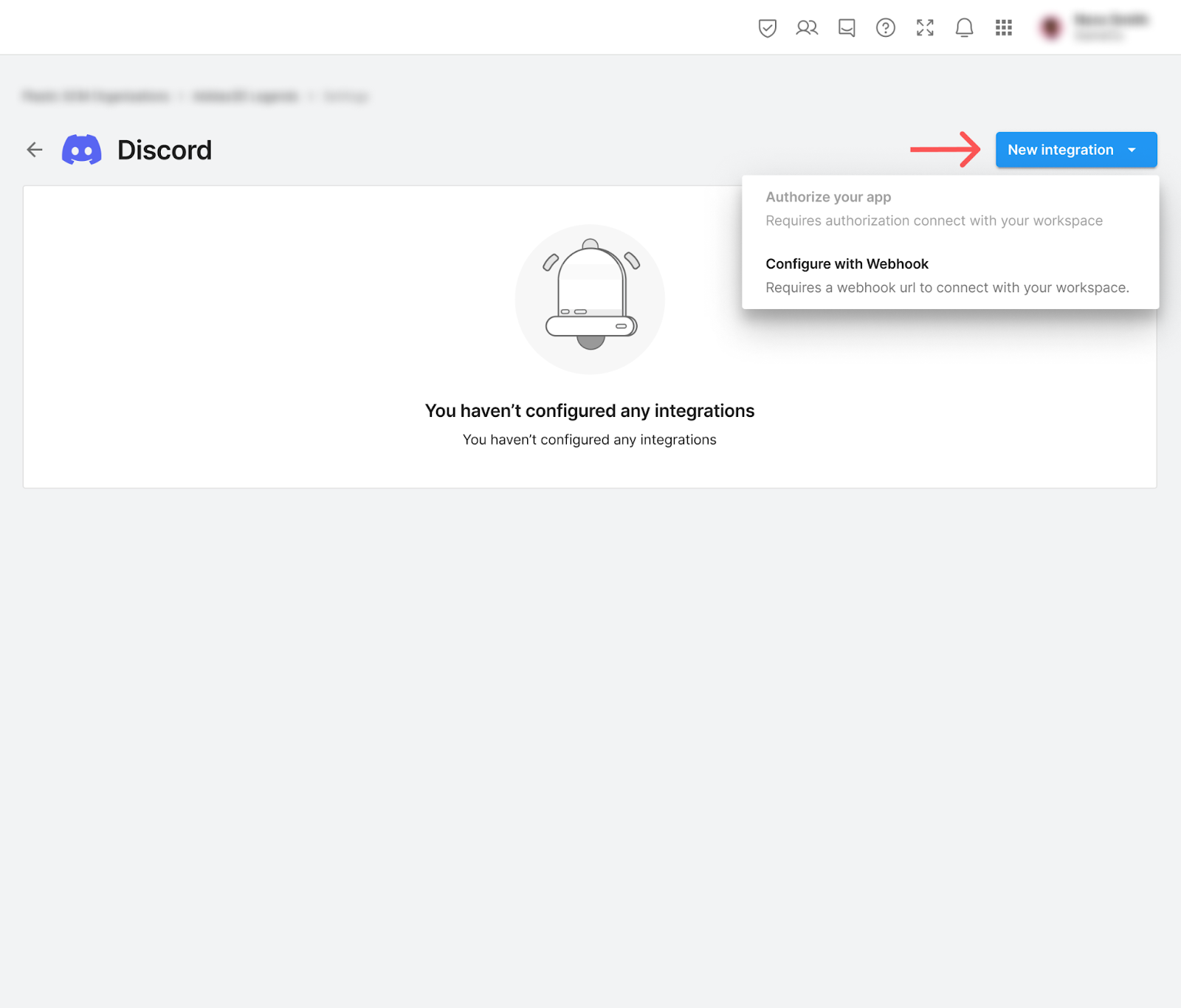Expand the New integration dropdown caret
This screenshot has height=1008, width=1181.
pyautogui.click(x=1132, y=150)
